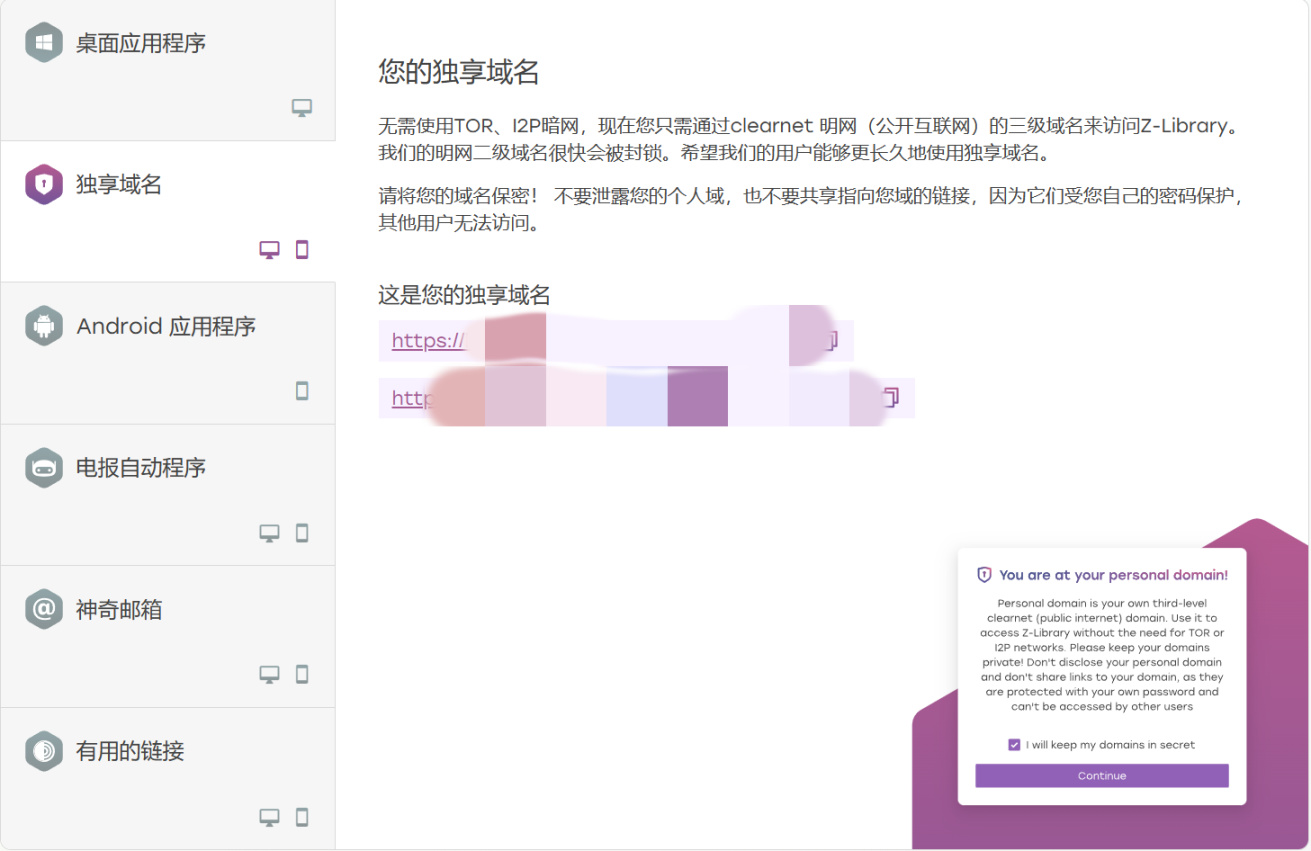1311x851 pixels.
Task: Open the 电报自动程序 section
Action: [168, 495]
